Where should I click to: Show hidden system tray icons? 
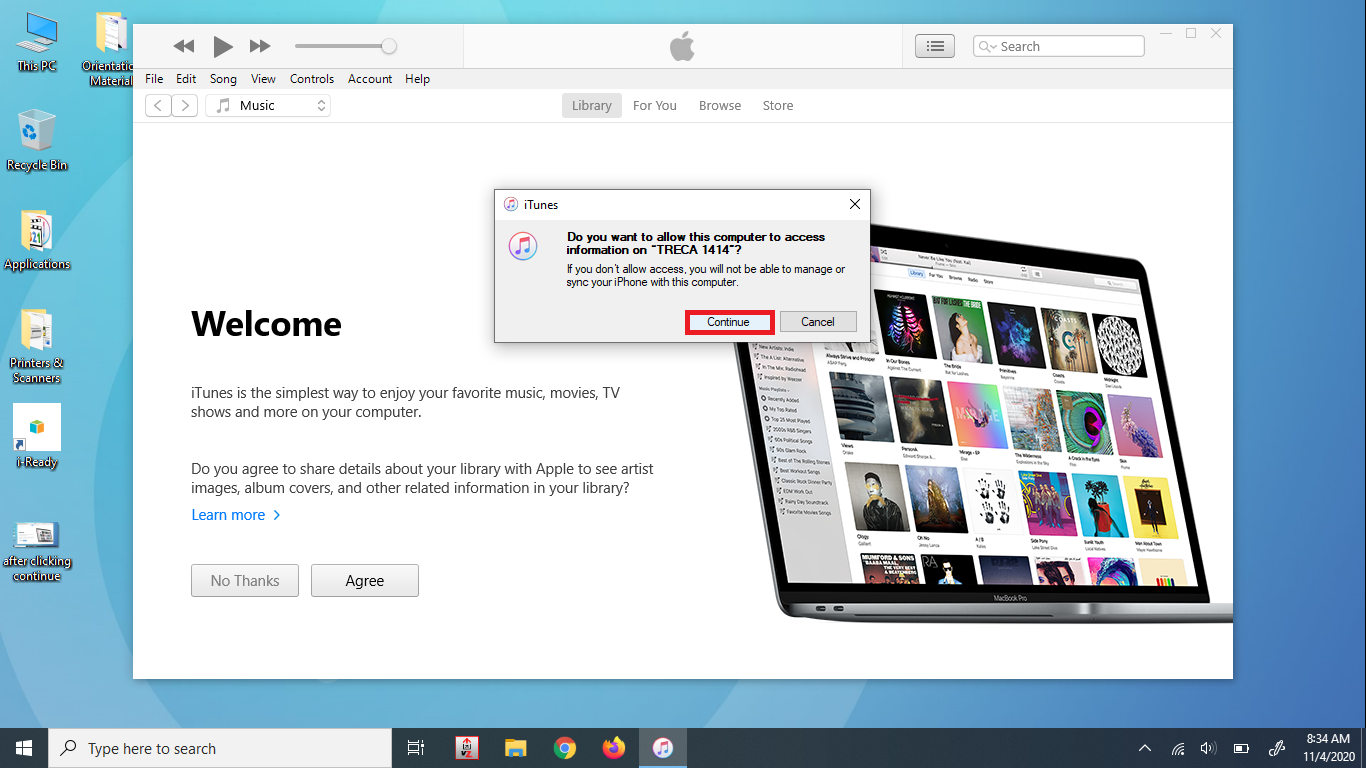[1145, 748]
